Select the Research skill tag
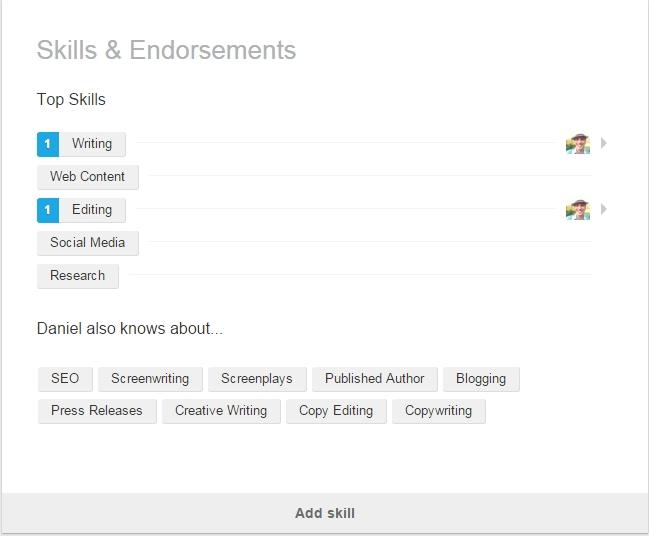Image resolution: width=649 pixels, height=536 pixels. (78, 276)
